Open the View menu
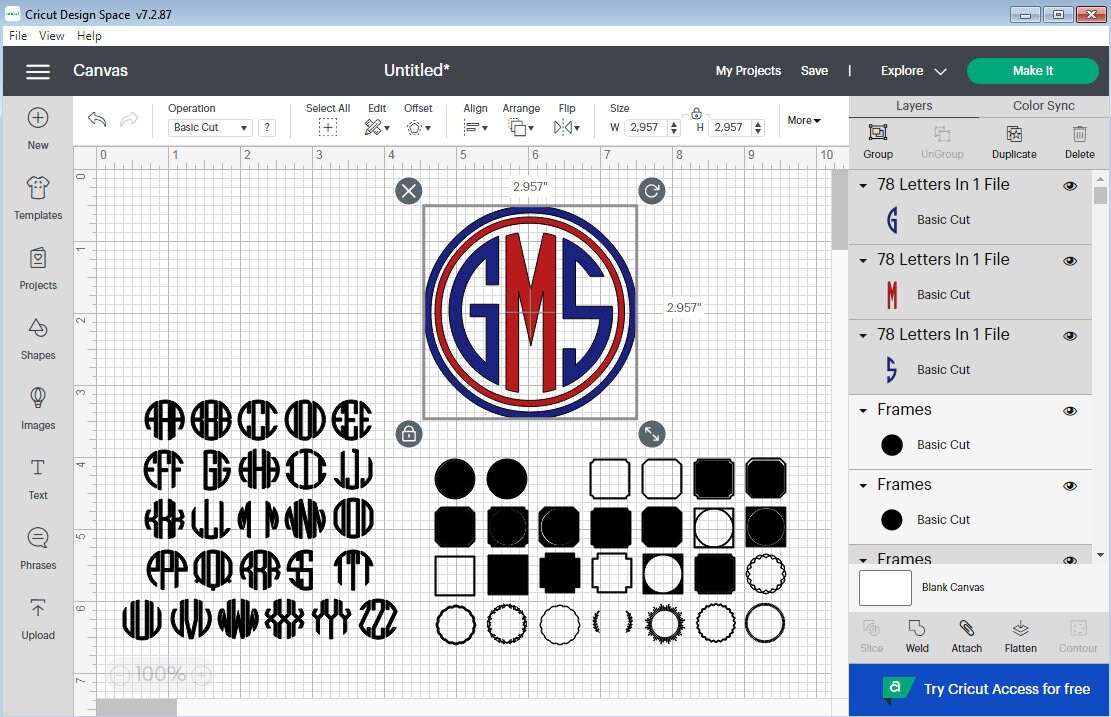 pos(51,35)
